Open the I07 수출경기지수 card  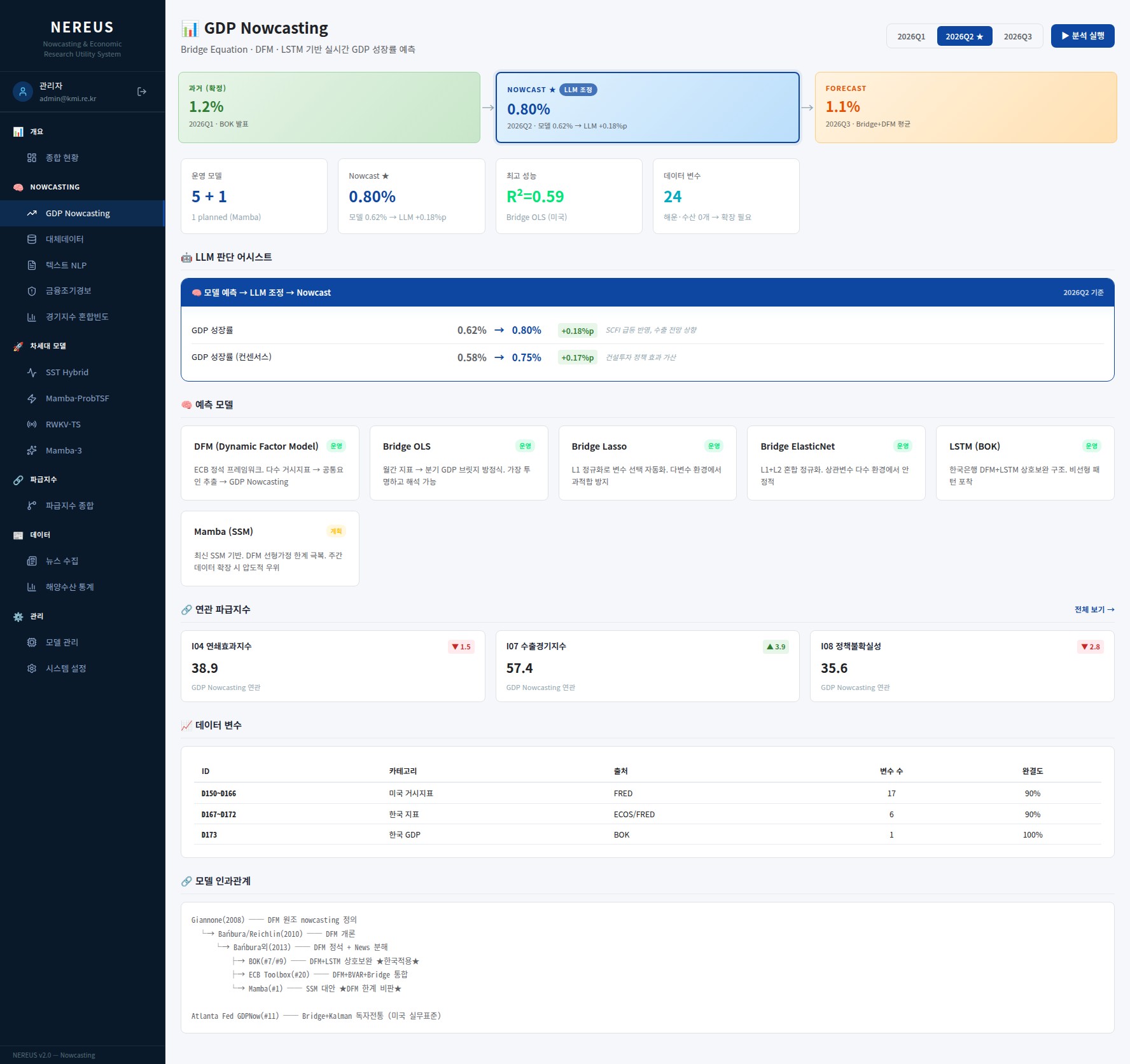coord(647,666)
